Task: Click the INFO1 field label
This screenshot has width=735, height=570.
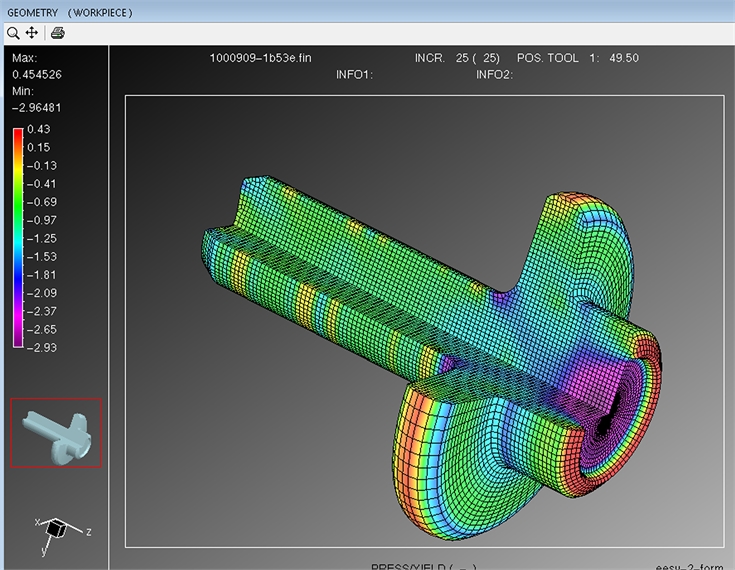Action: click(354, 74)
